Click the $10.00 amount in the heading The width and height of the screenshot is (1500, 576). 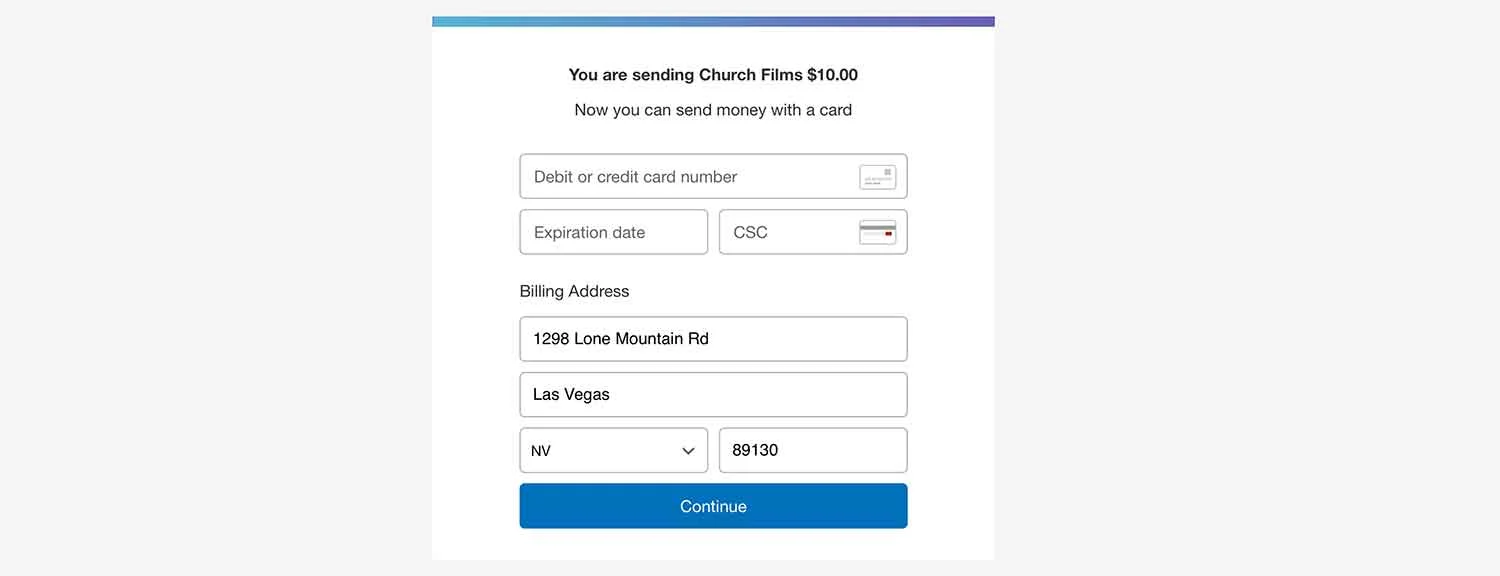pos(832,75)
